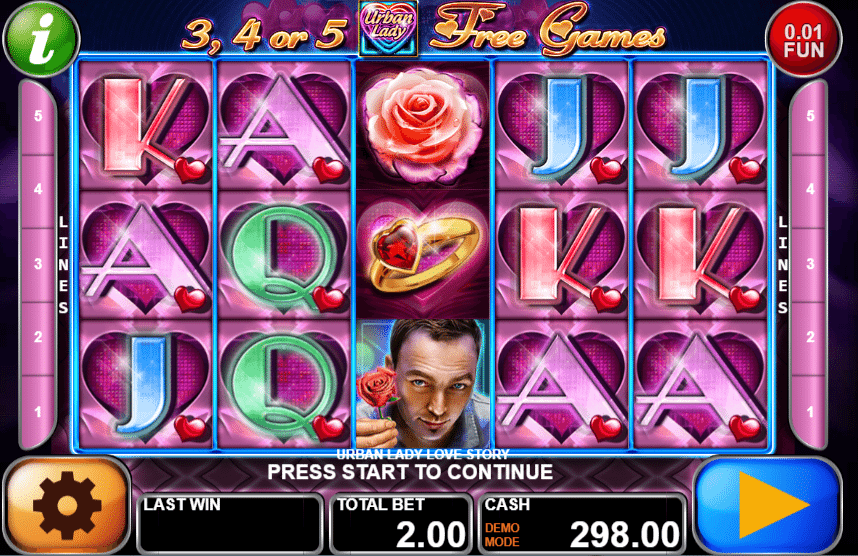Select line 1 on left lines panel

pos(38,412)
